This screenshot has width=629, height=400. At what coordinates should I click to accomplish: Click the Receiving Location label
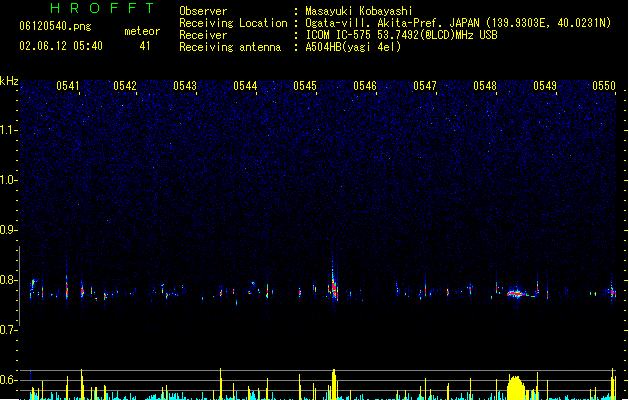click(x=233, y=23)
